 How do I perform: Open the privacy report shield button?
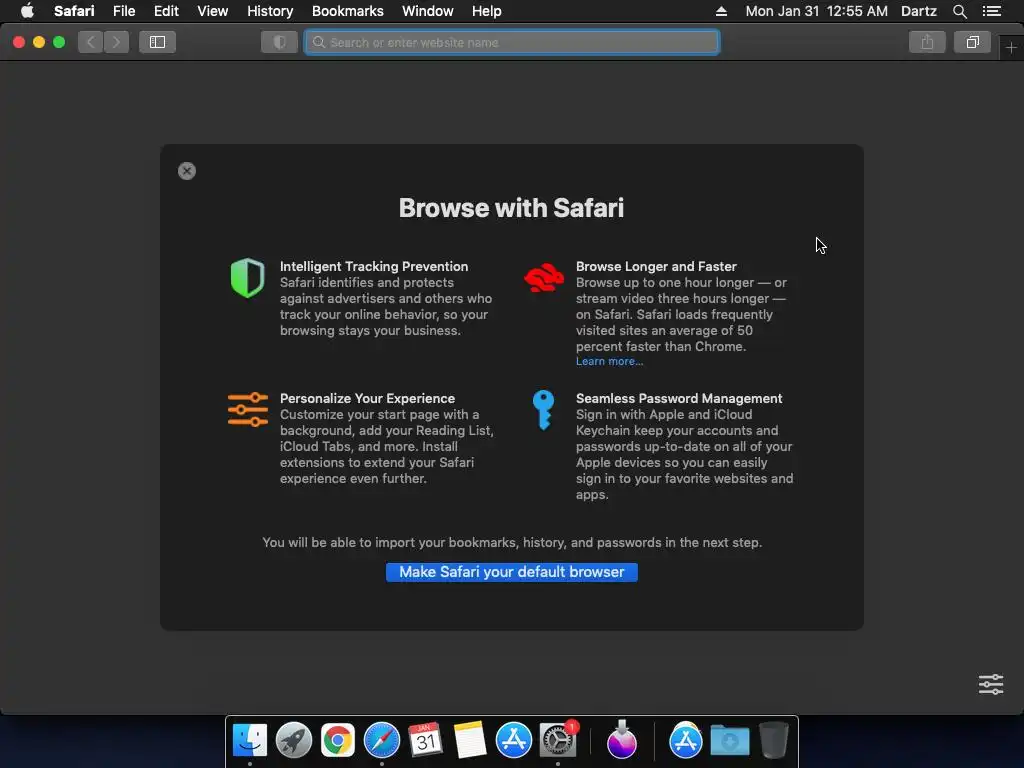(x=280, y=42)
